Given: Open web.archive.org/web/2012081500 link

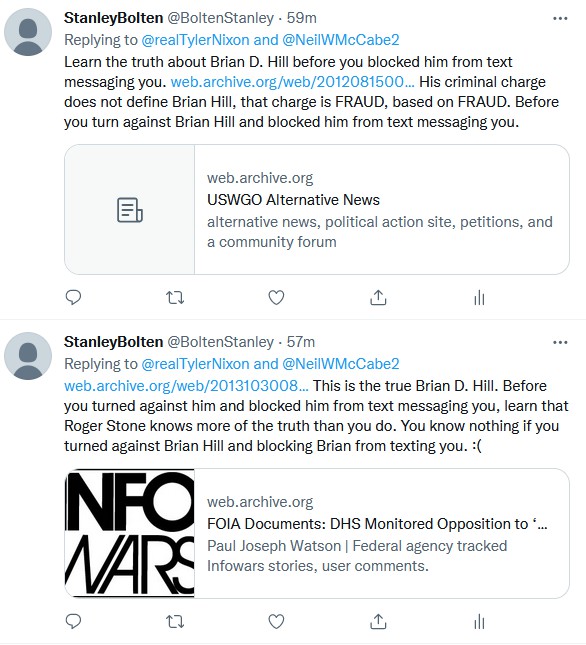Looking at the screenshot, I should click(292, 81).
